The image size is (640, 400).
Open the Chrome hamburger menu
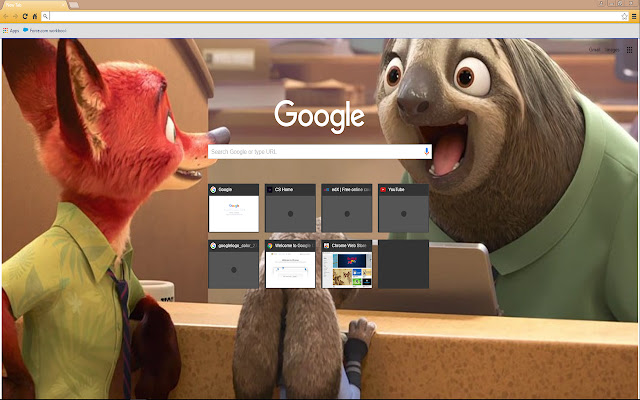click(x=634, y=16)
